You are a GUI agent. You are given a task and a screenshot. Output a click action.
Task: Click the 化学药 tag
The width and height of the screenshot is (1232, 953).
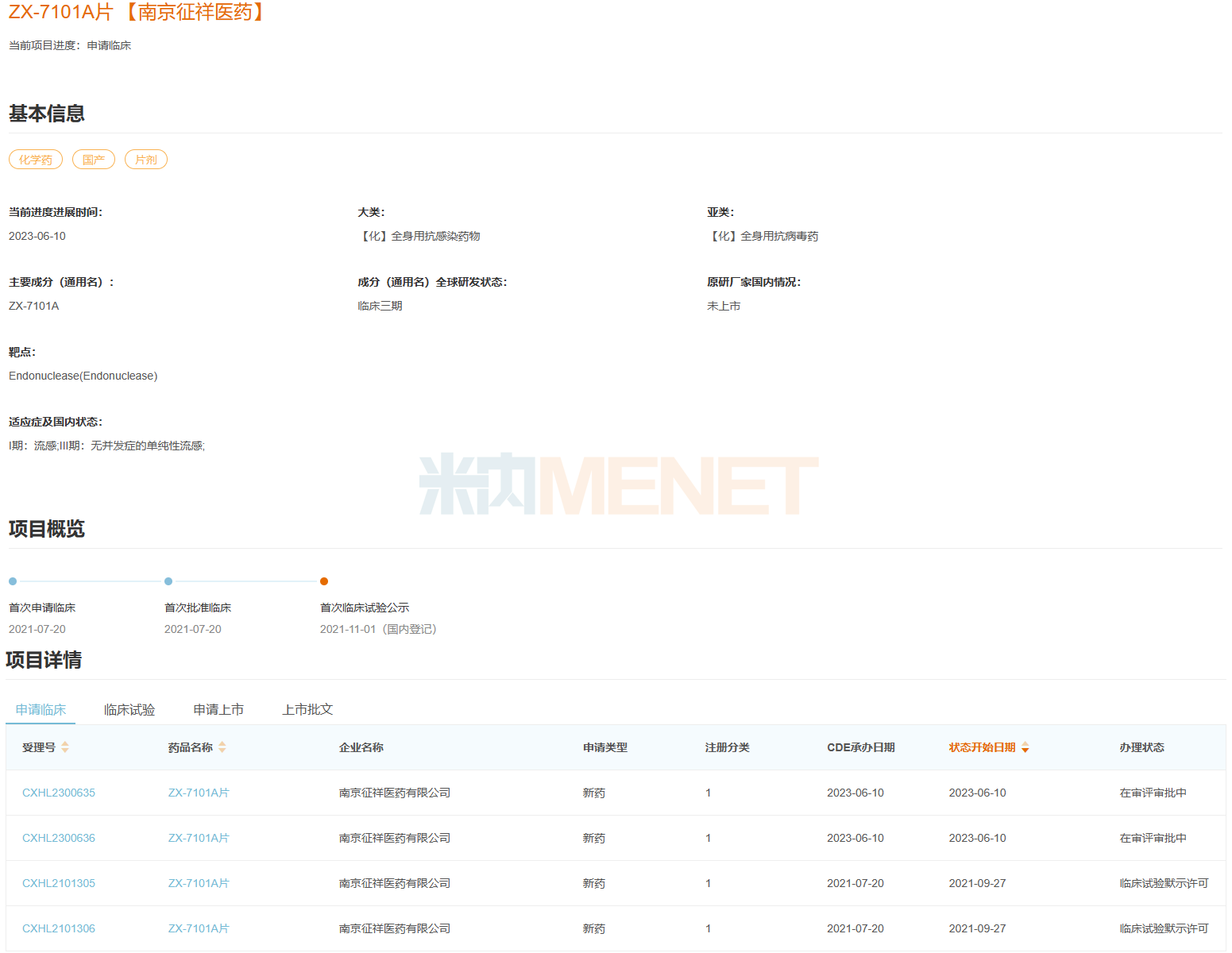coord(36,160)
